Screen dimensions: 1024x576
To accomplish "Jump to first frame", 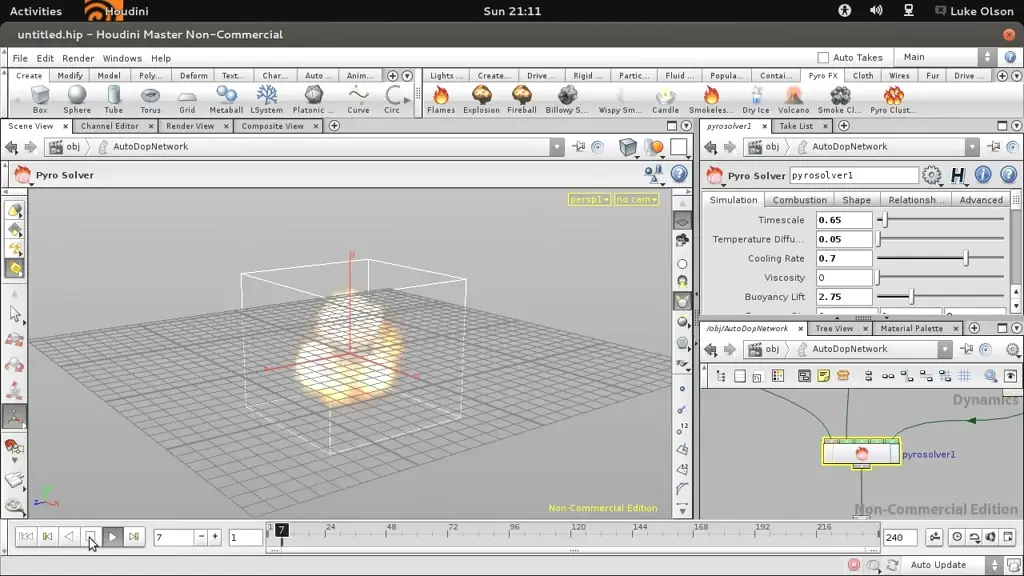I will [25, 537].
